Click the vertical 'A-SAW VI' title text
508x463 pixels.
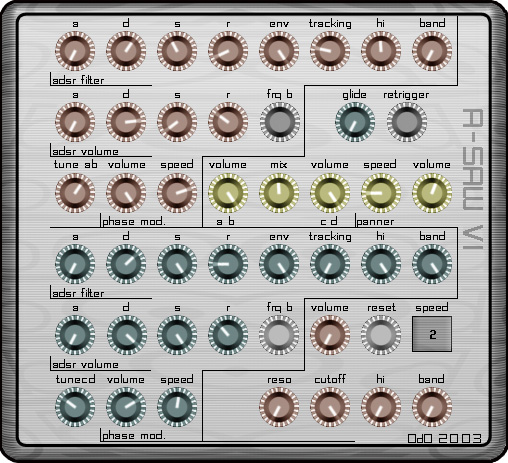point(473,179)
